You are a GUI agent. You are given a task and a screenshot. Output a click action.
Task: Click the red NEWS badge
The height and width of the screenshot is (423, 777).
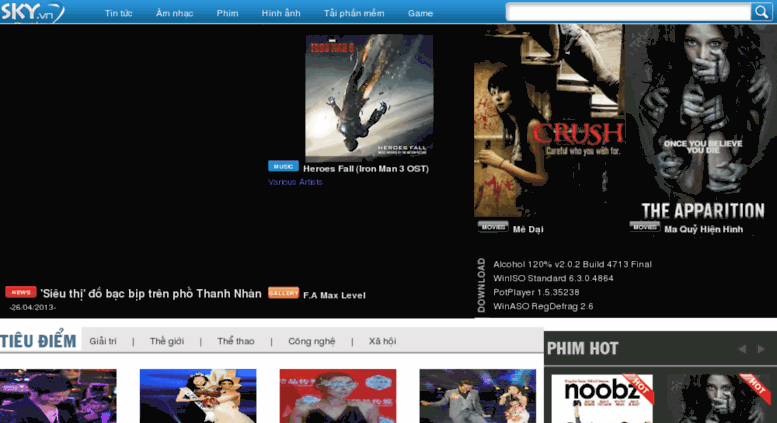(21, 292)
